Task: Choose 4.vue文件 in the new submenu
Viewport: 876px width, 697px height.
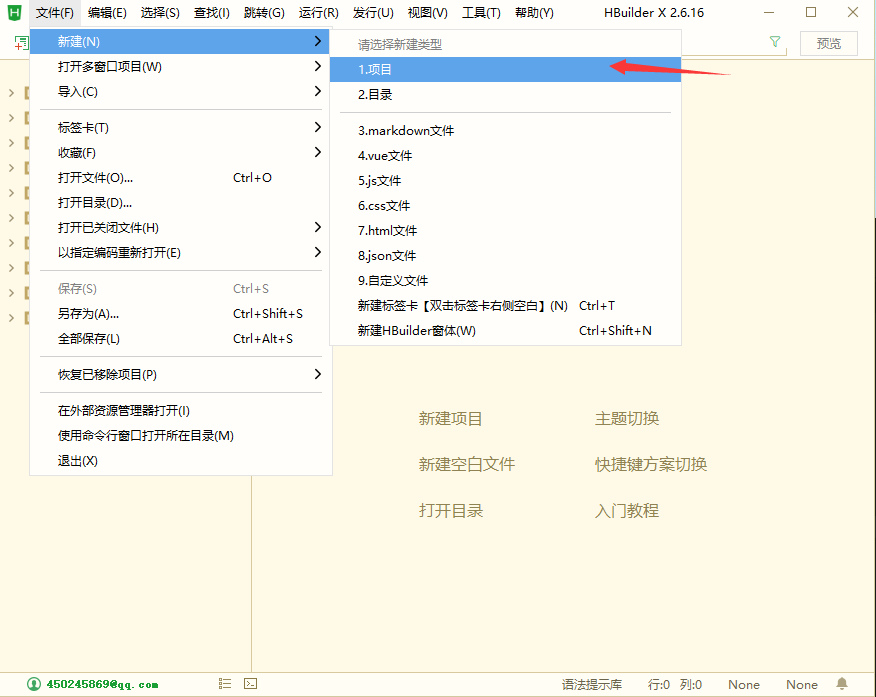Action: coord(385,156)
